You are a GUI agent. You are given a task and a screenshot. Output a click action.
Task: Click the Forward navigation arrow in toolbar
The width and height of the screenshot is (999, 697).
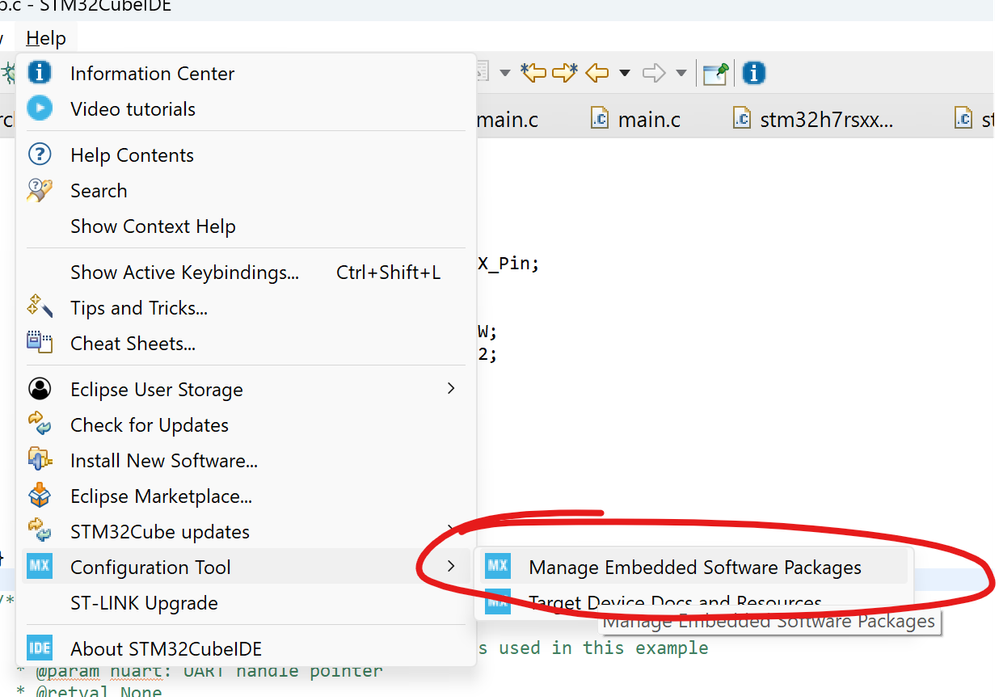653,73
